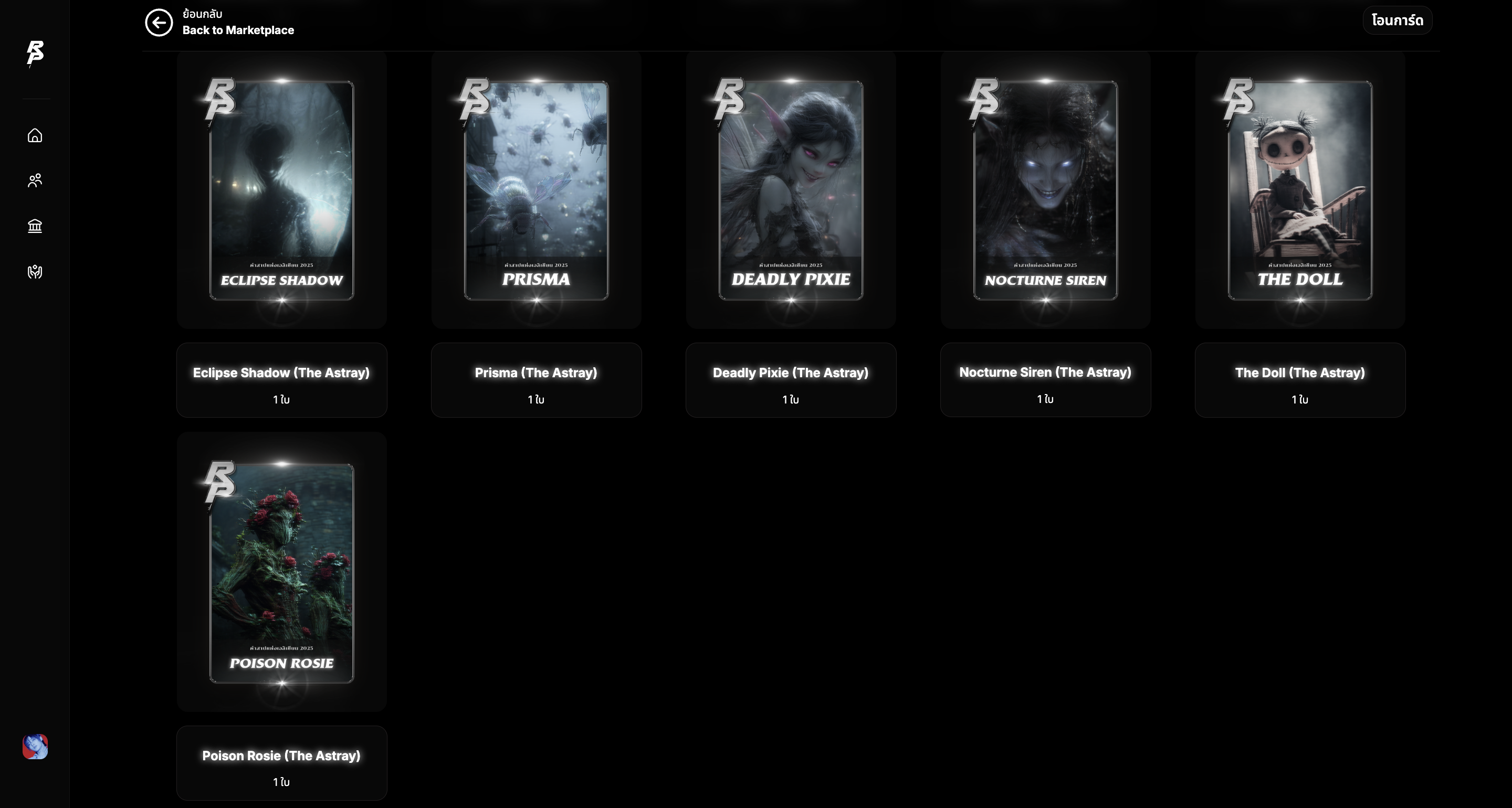The image size is (1512, 808).
Task: Click the BP logo at top of sidebar
Action: (x=35, y=54)
